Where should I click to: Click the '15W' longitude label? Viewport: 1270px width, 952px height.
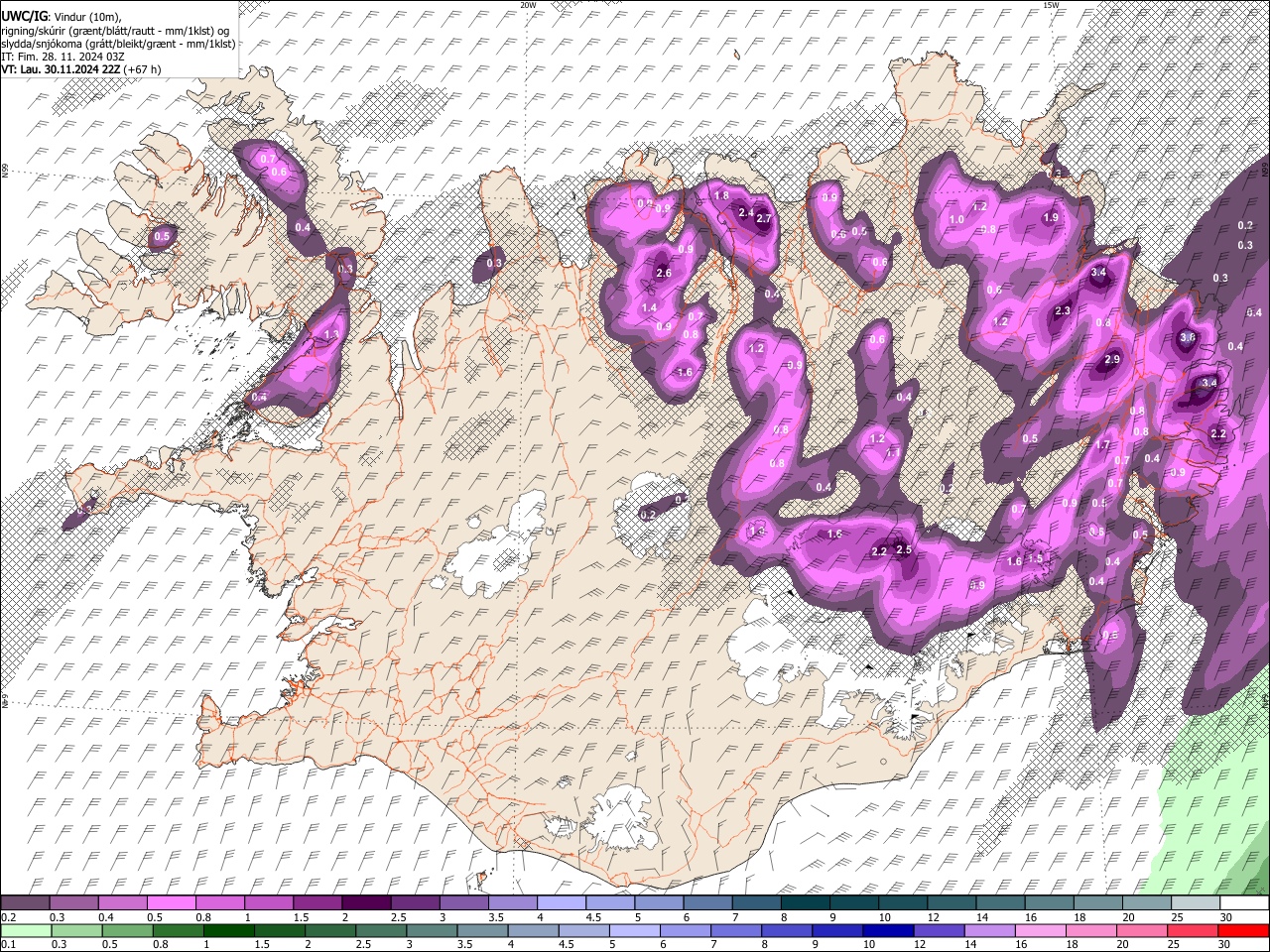[1050, 5]
